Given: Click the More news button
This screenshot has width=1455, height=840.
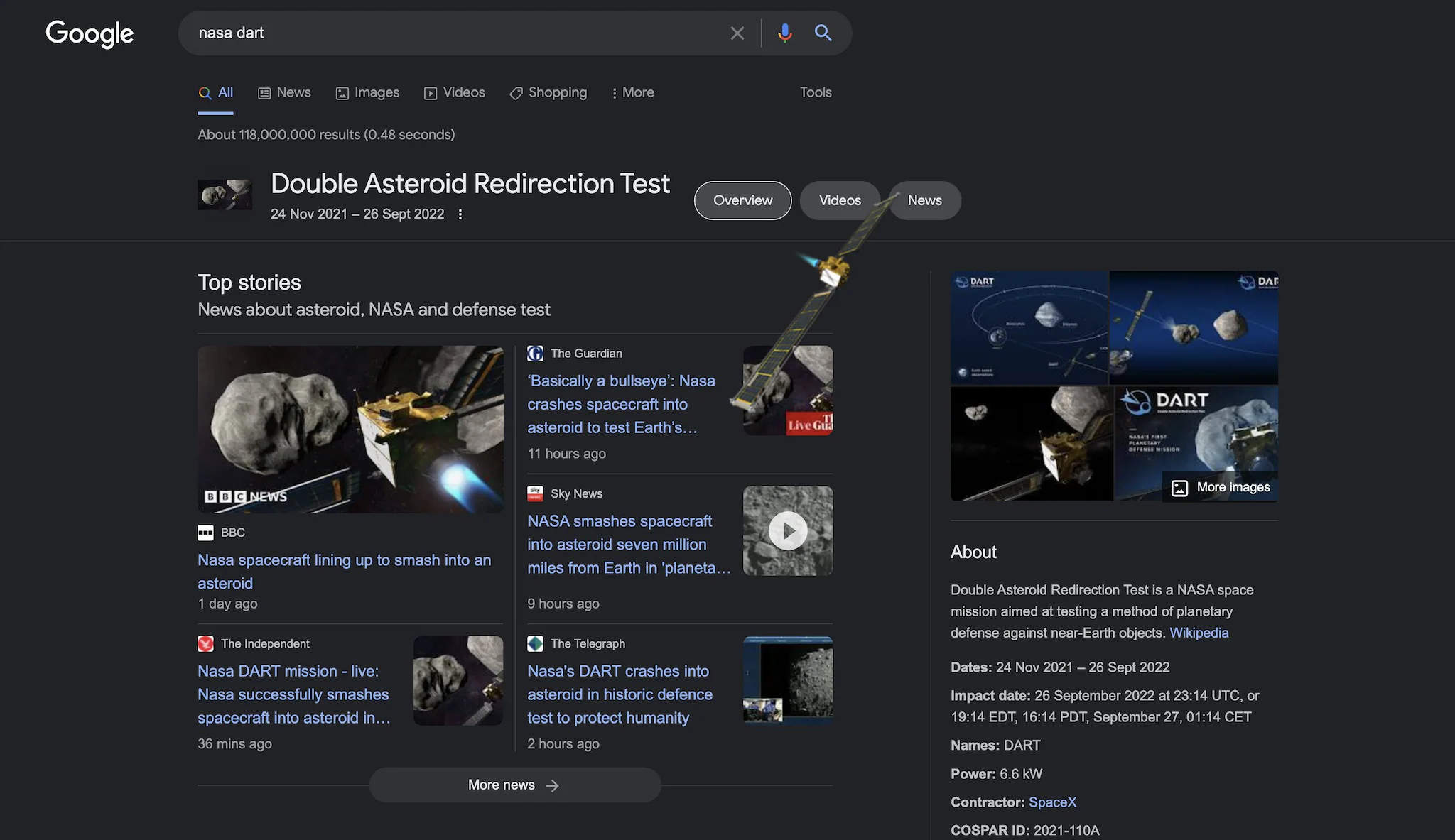Looking at the screenshot, I should (x=515, y=785).
